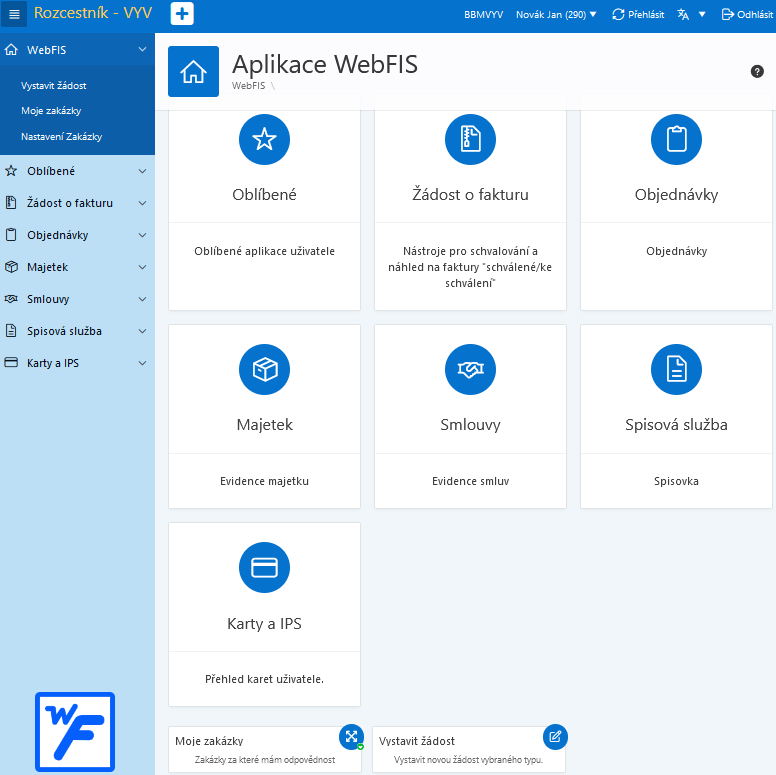Click the Oblíbené tile title

tap(264, 194)
